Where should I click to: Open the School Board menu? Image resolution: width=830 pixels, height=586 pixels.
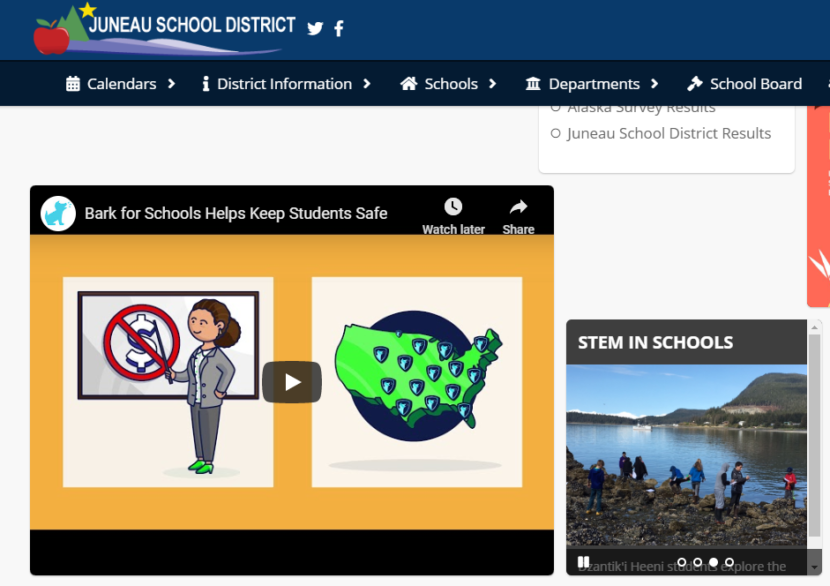click(x=754, y=84)
